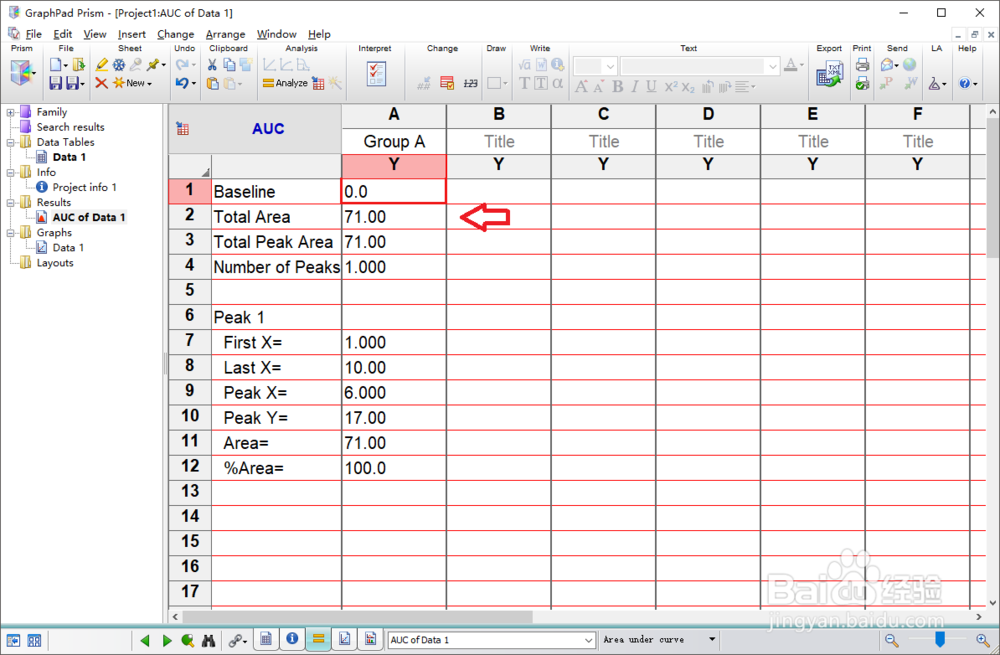The image size is (1000, 655).
Task: Switch to data table view icon in status bar
Action: pyautogui.click(x=267, y=639)
